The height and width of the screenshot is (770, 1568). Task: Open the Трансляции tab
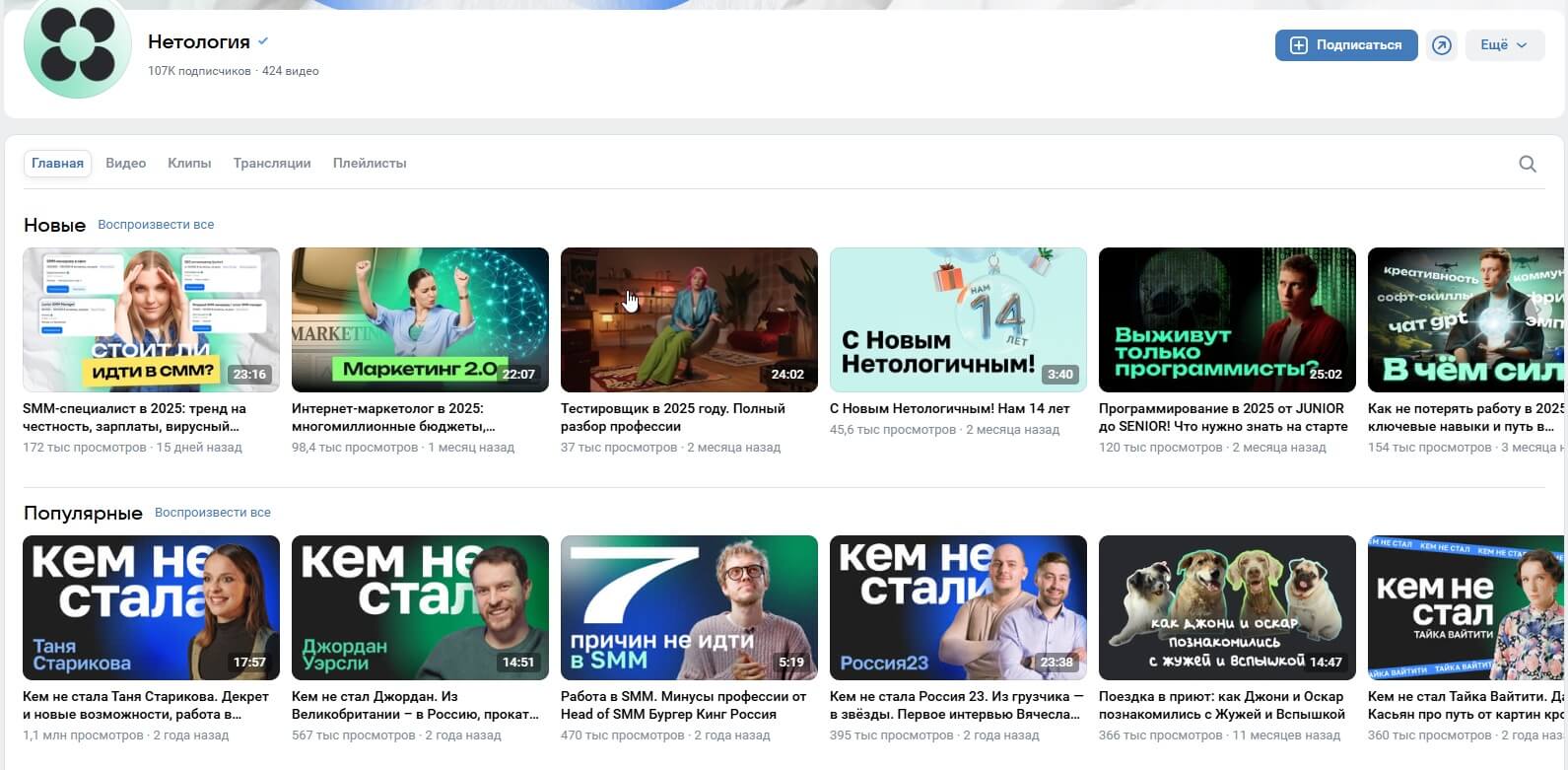272,164
